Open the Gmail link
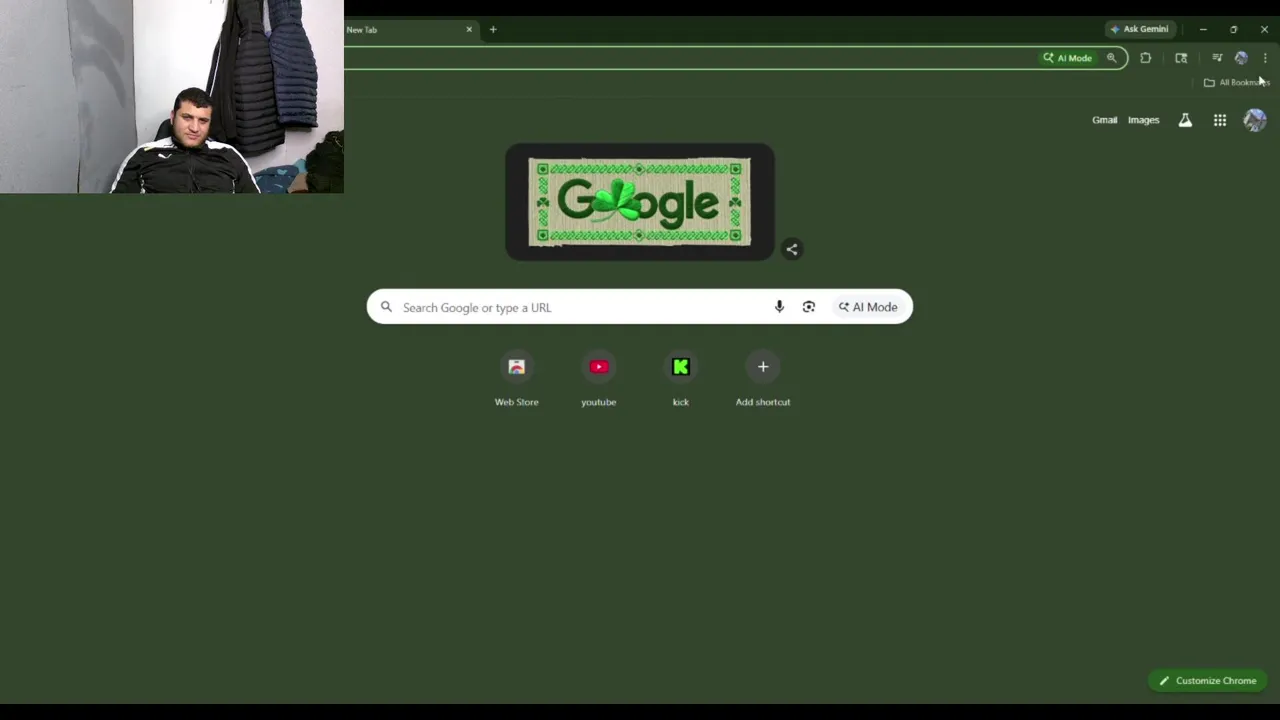This screenshot has width=1280, height=720. (x=1104, y=120)
